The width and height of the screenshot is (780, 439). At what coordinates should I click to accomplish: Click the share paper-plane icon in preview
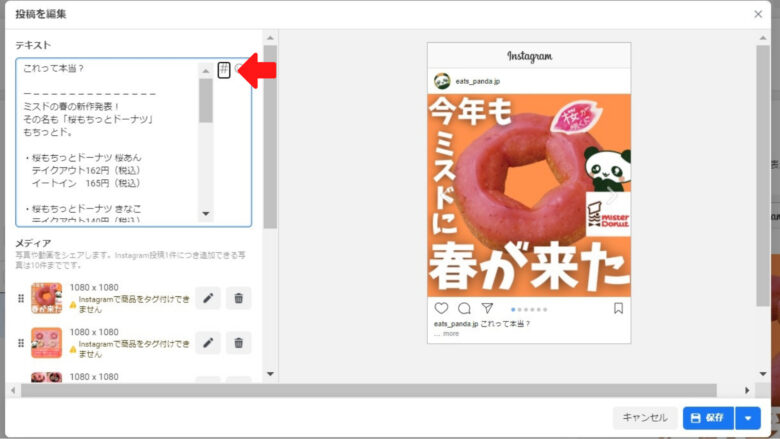(x=487, y=308)
